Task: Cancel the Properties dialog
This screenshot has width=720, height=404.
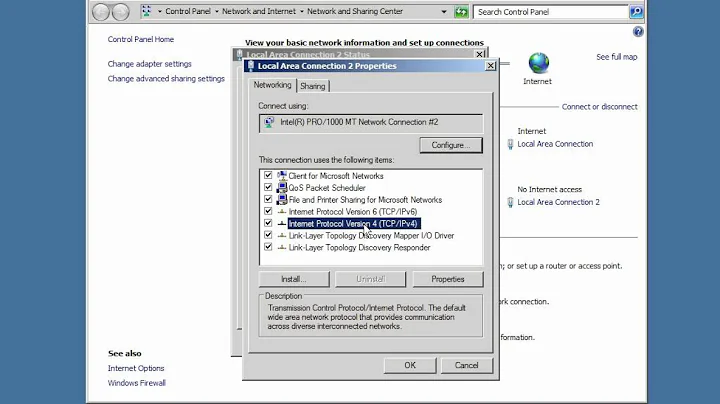Action: pos(467,365)
